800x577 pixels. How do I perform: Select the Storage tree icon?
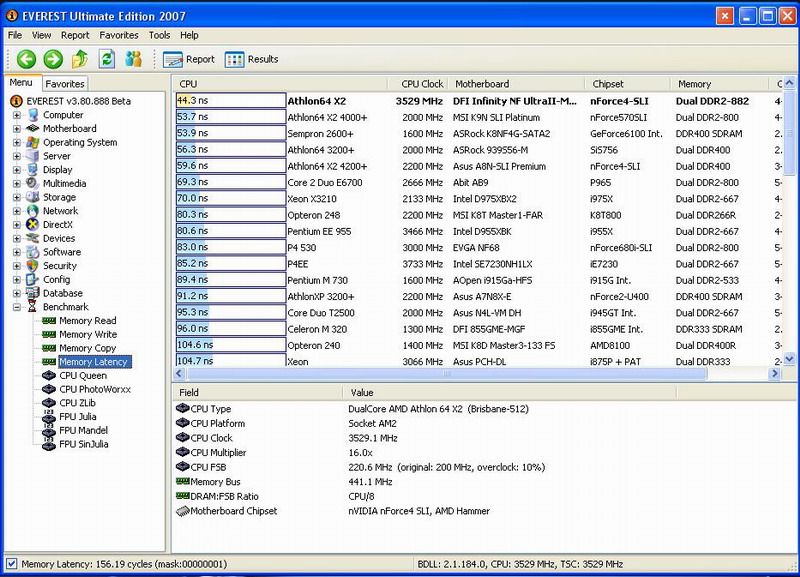[x=33, y=197]
